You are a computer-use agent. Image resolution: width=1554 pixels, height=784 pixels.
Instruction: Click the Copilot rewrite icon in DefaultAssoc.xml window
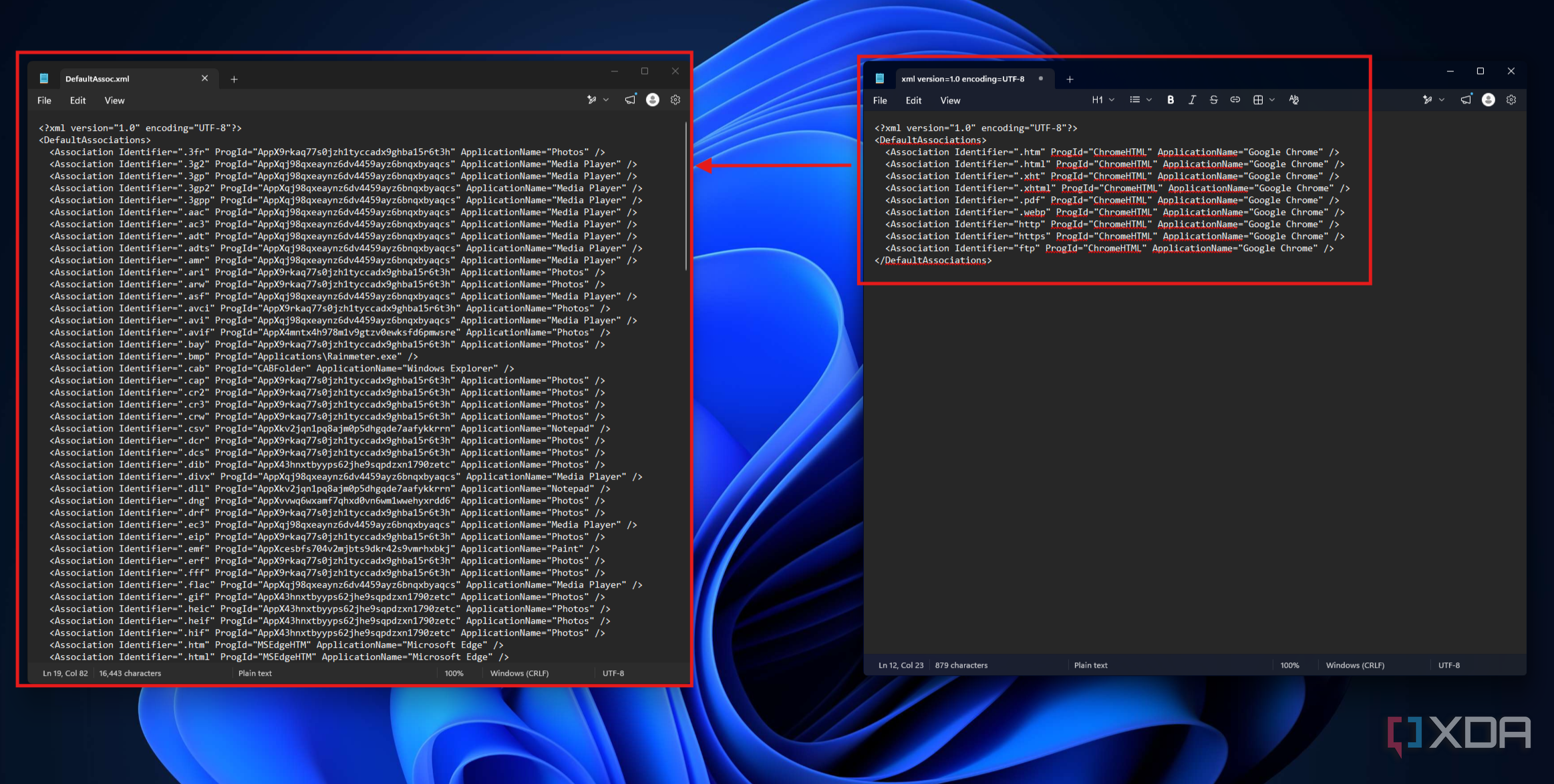pyautogui.click(x=591, y=100)
